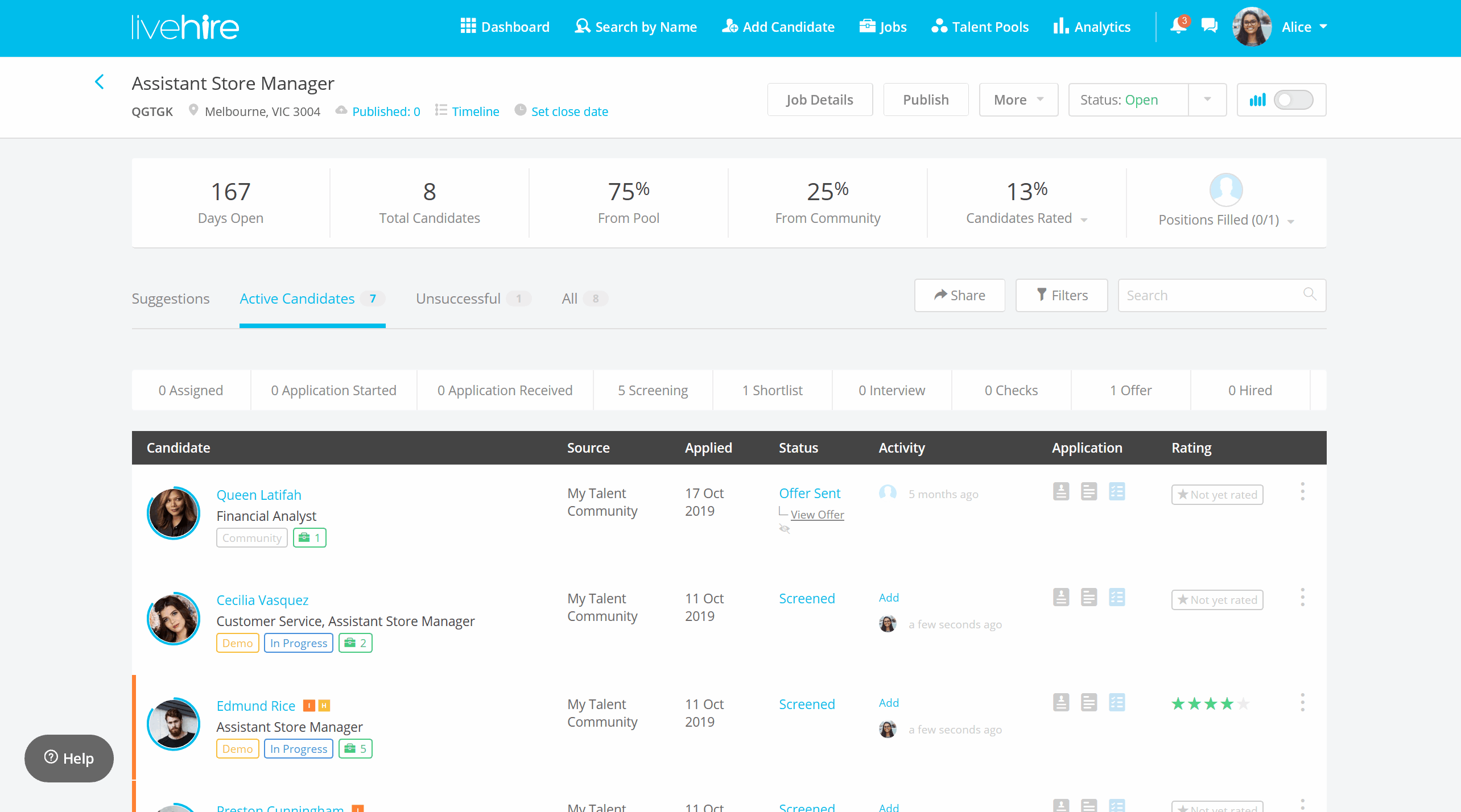The image size is (1461, 812).
Task: Click the LiveHire logo
Action: pyautogui.click(x=185, y=27)
